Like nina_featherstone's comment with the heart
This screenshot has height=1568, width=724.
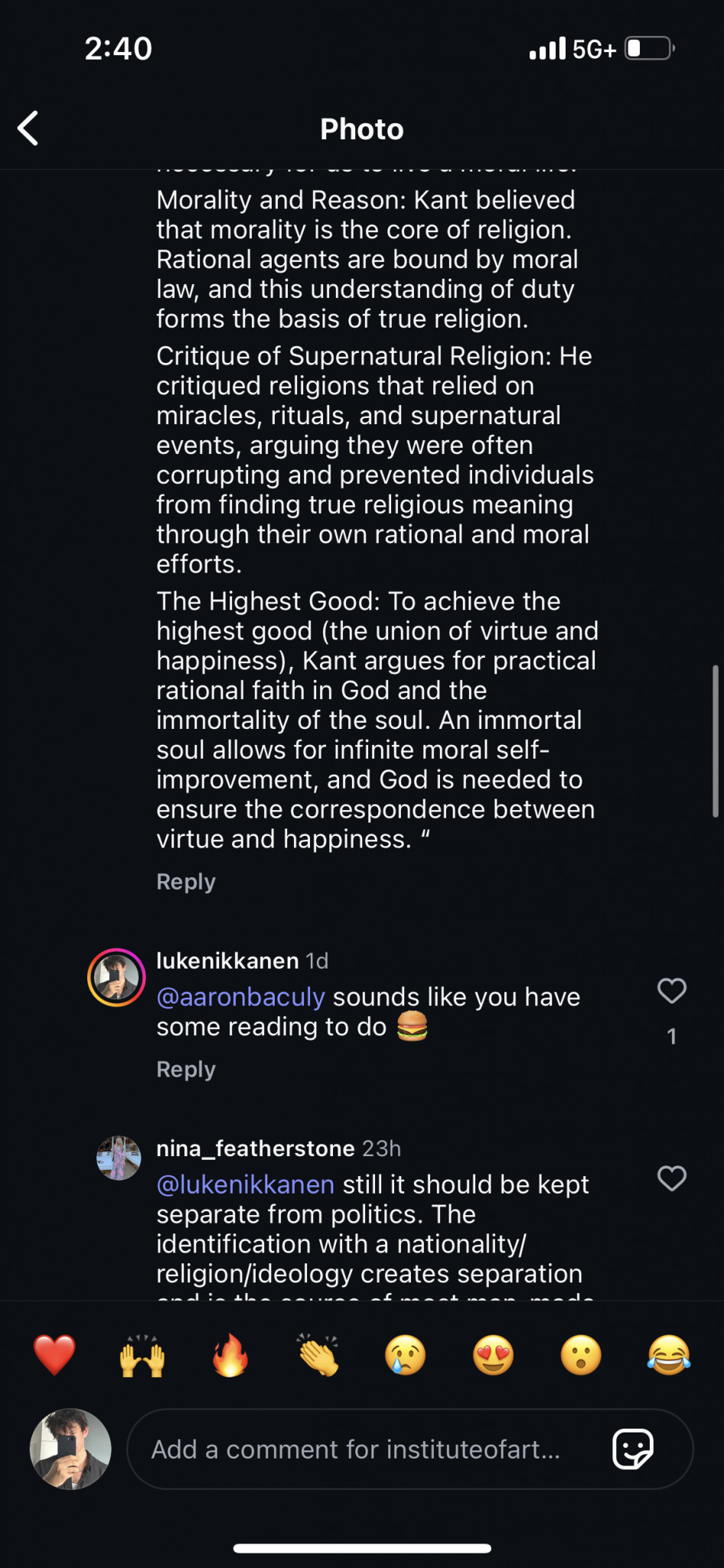point(671,1178)
